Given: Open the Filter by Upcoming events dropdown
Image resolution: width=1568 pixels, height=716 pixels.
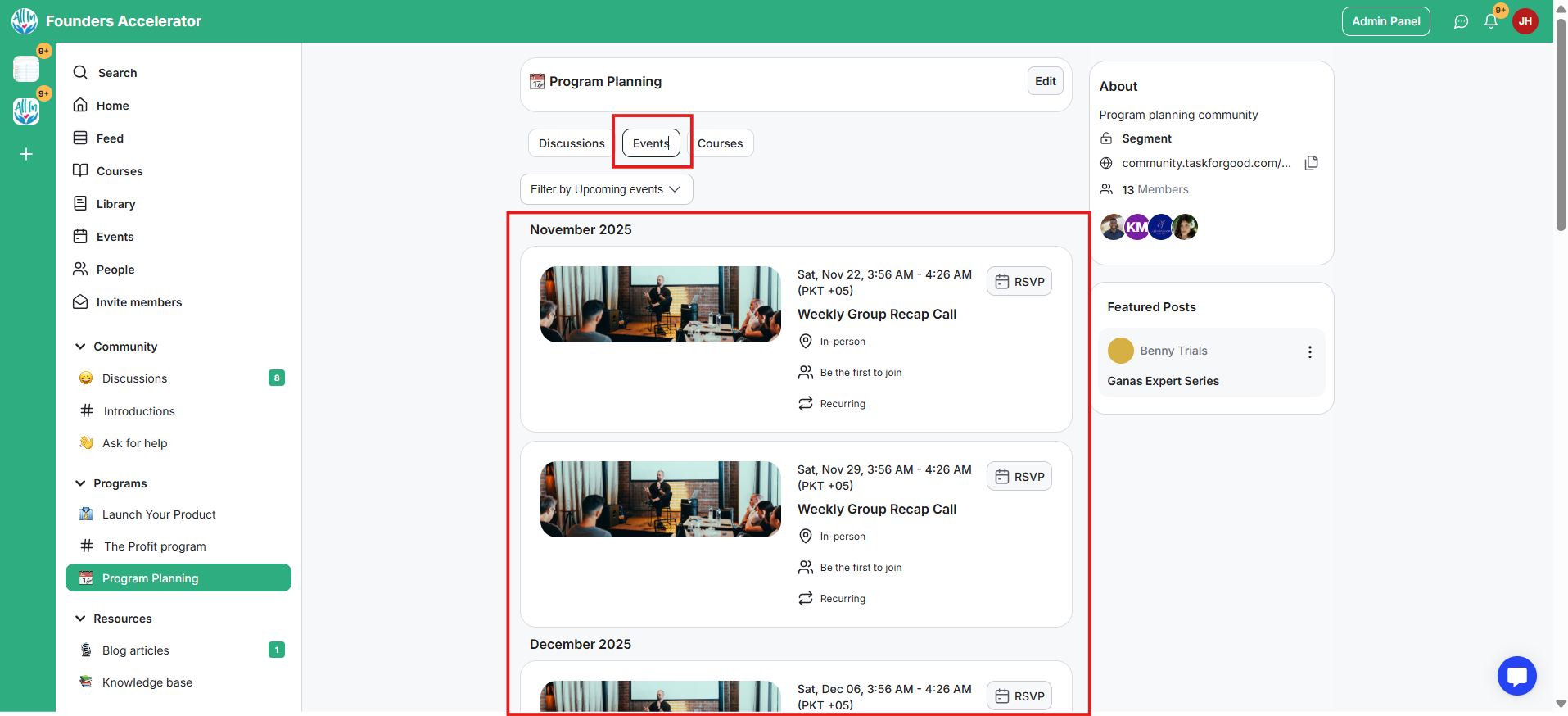Looking at the screenshot, I should click(x=606, y=189).
